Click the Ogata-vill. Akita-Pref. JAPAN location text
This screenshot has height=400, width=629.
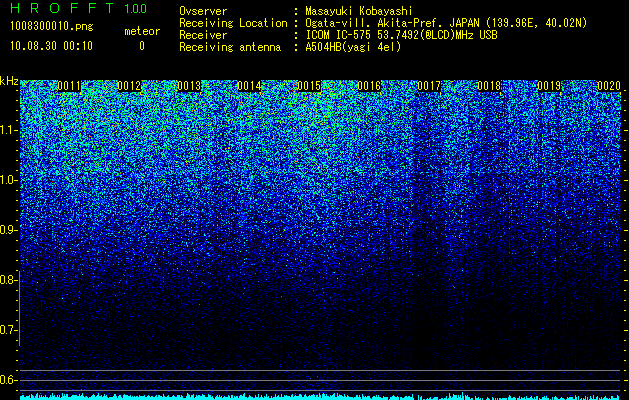click(x=446, y=23)
